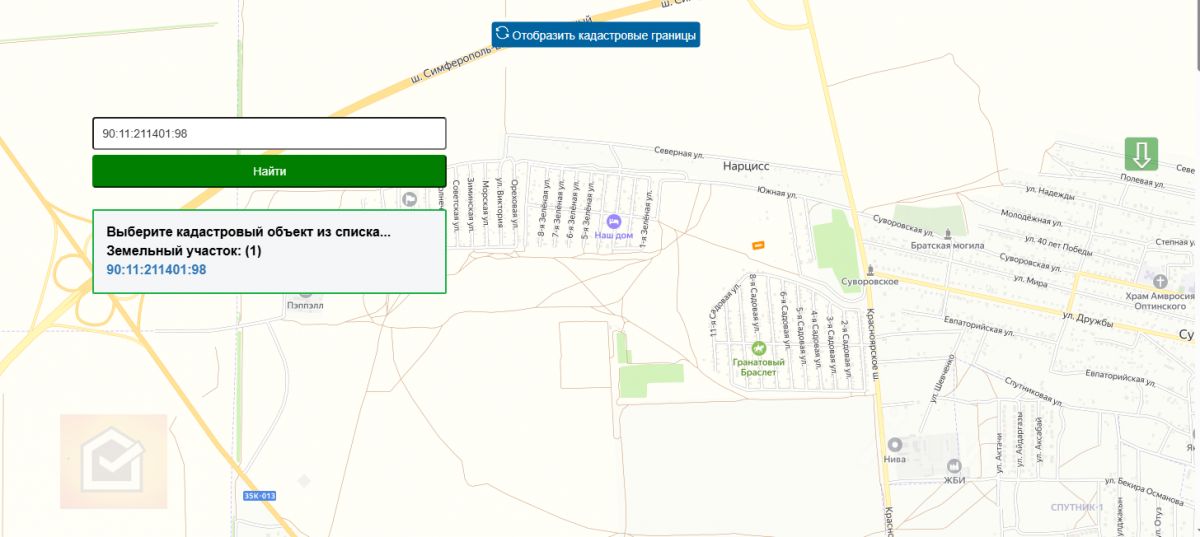1200x537 pixels.
Task: Focus the cadastral number search field
Action: coord(269,134)
